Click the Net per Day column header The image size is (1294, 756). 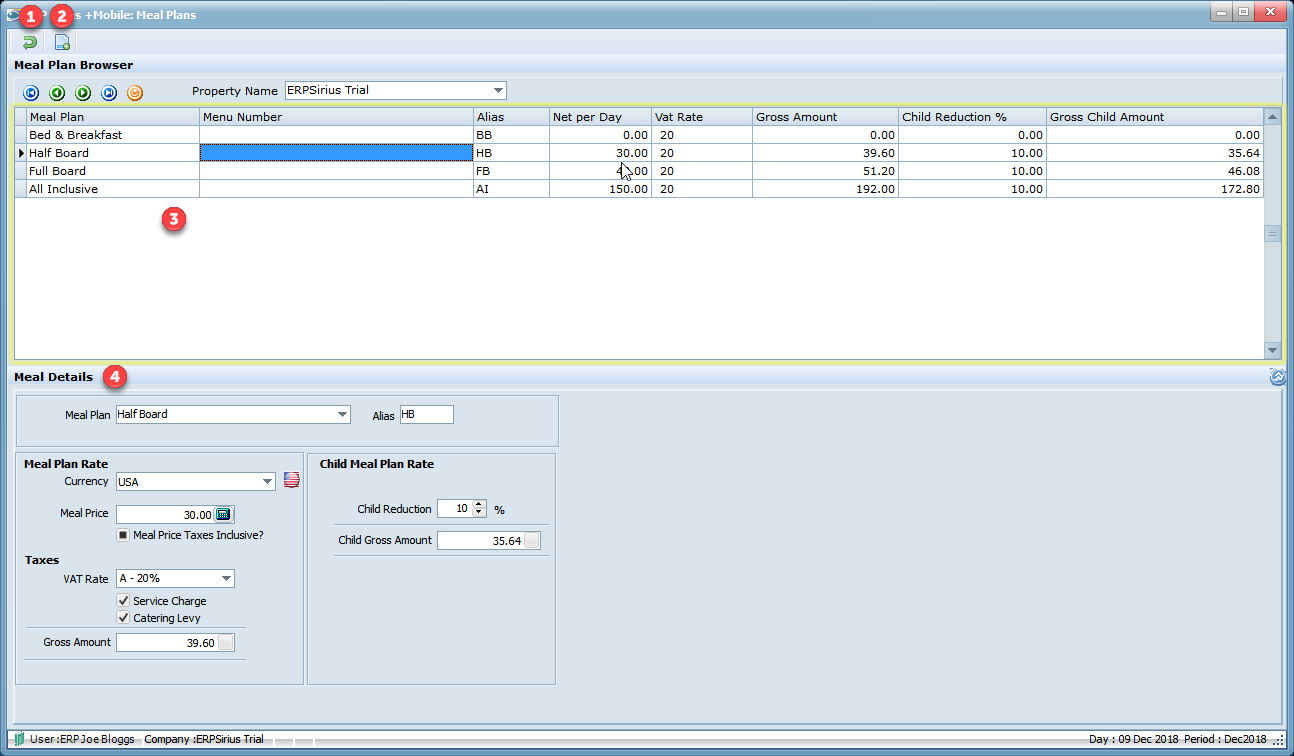click(600, 117)
